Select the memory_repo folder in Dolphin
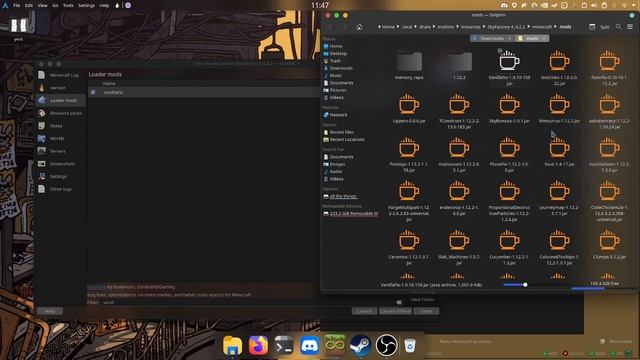This screenshot has height=360, width=640. 409,64
